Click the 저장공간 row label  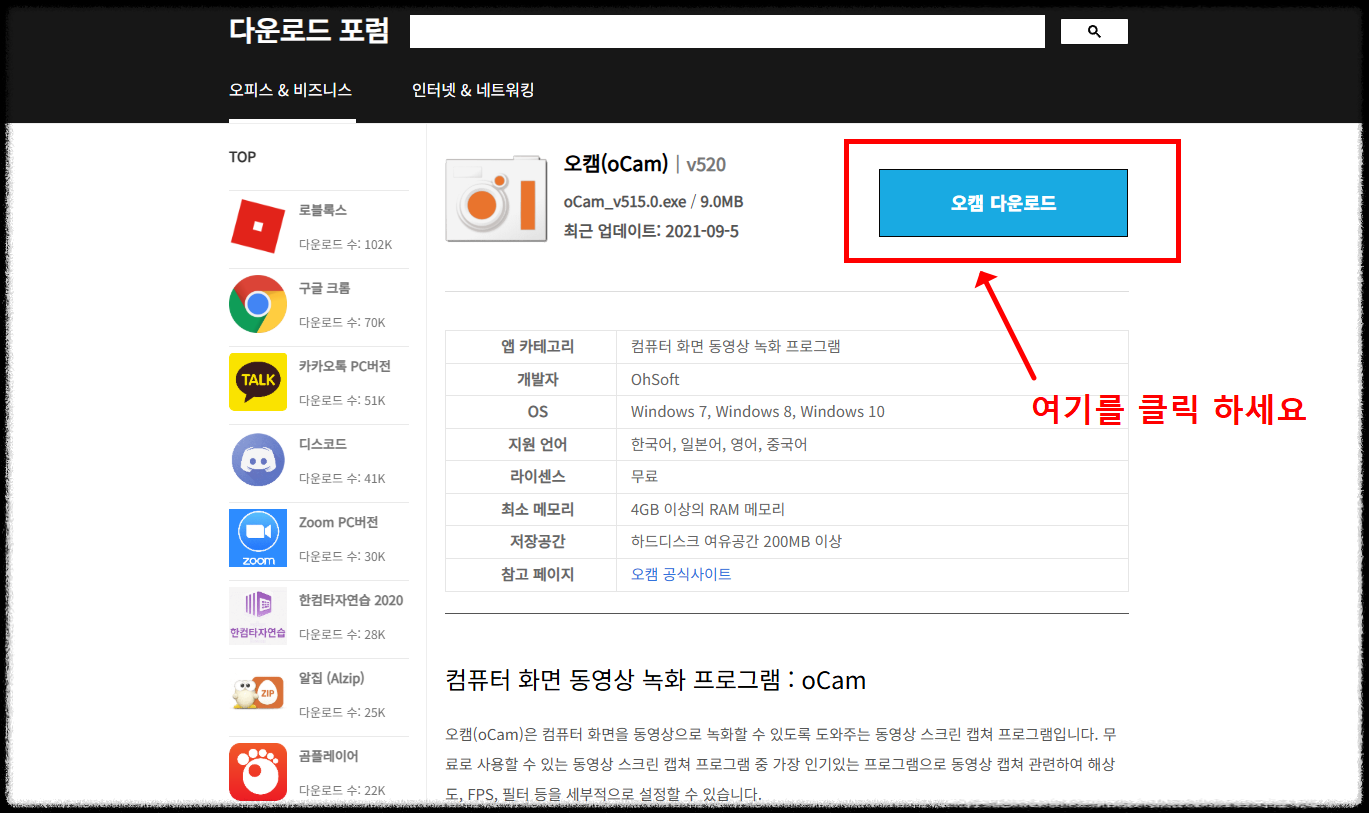538,541
